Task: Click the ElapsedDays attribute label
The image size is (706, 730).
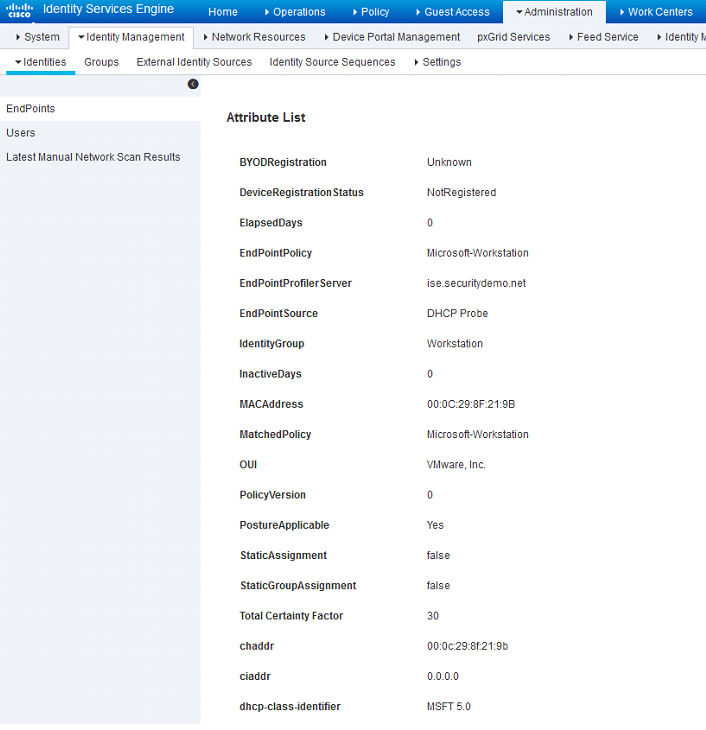Action: point(271,223)
